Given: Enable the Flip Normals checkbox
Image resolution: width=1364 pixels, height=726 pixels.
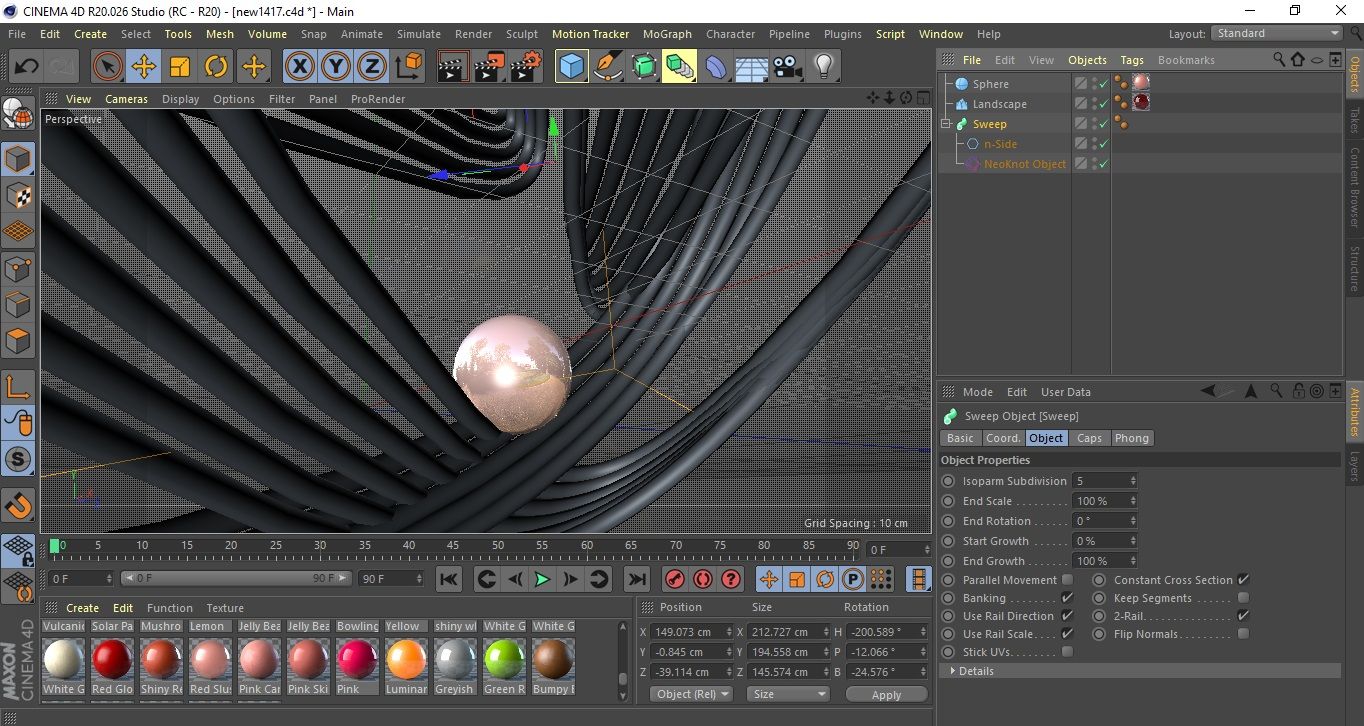Looking at the screenshot, I should tap(1243, 634).
